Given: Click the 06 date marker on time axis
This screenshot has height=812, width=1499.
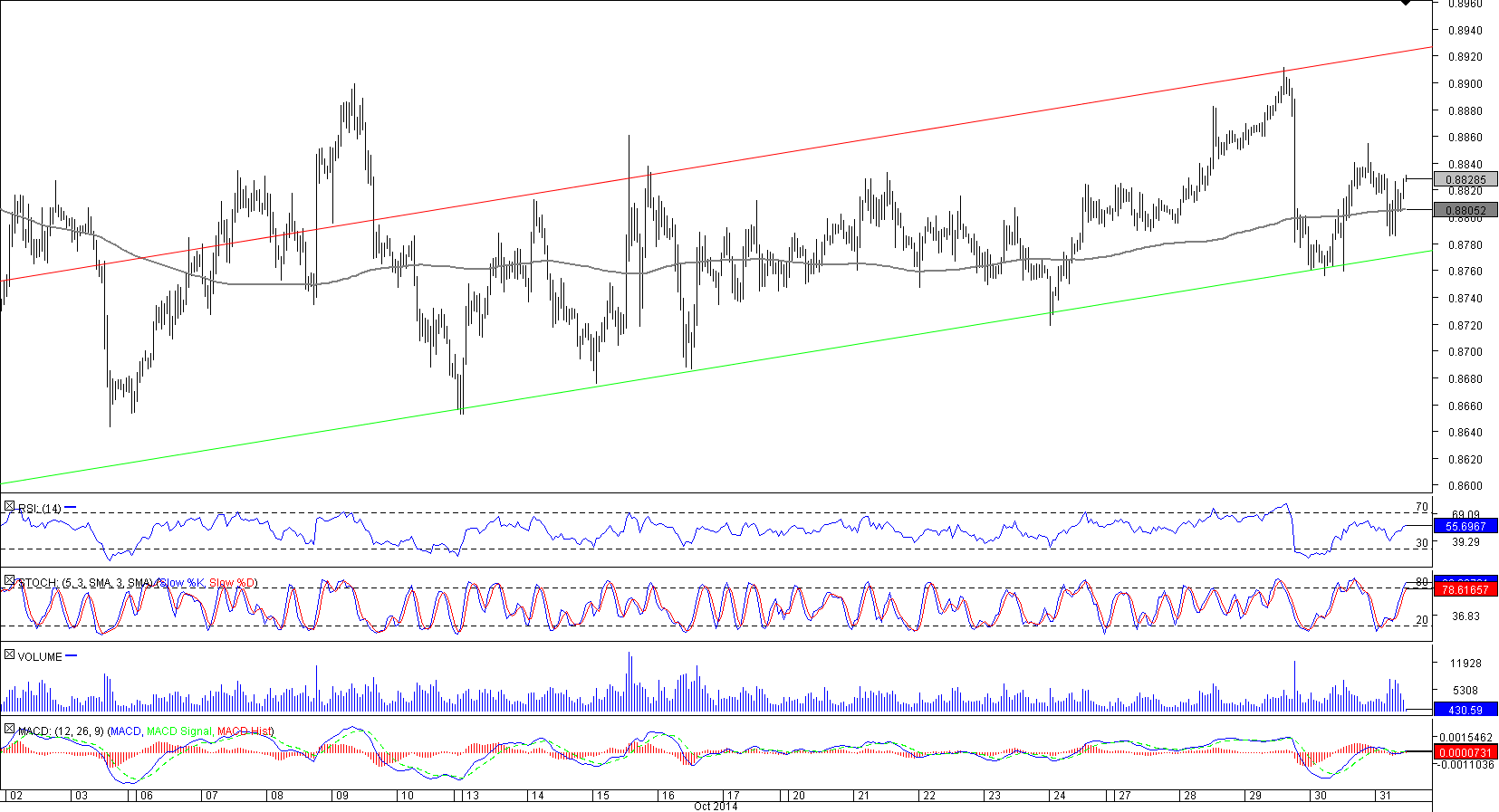Looking at the screenshot, I should coord(147,797).
